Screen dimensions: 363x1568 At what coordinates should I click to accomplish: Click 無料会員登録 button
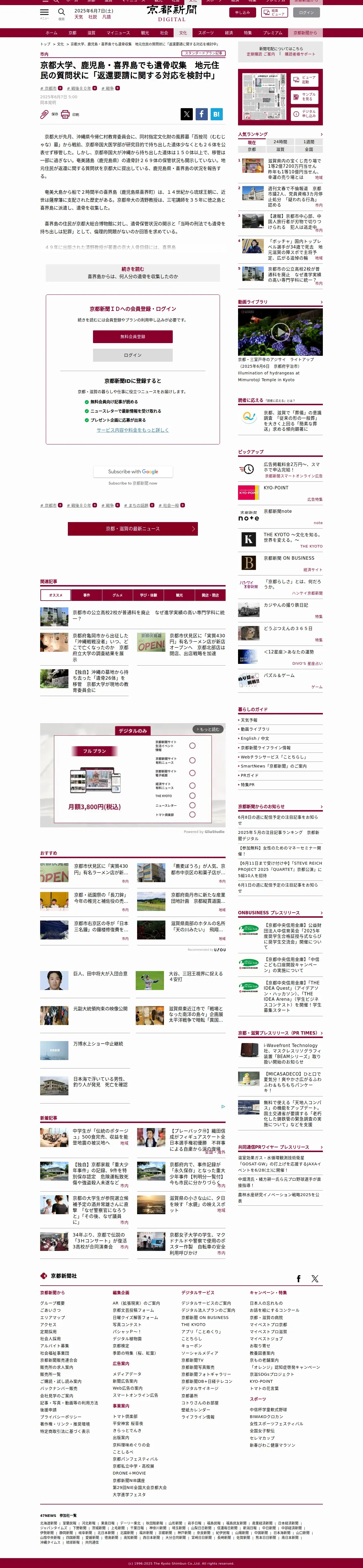coord(133,337)
